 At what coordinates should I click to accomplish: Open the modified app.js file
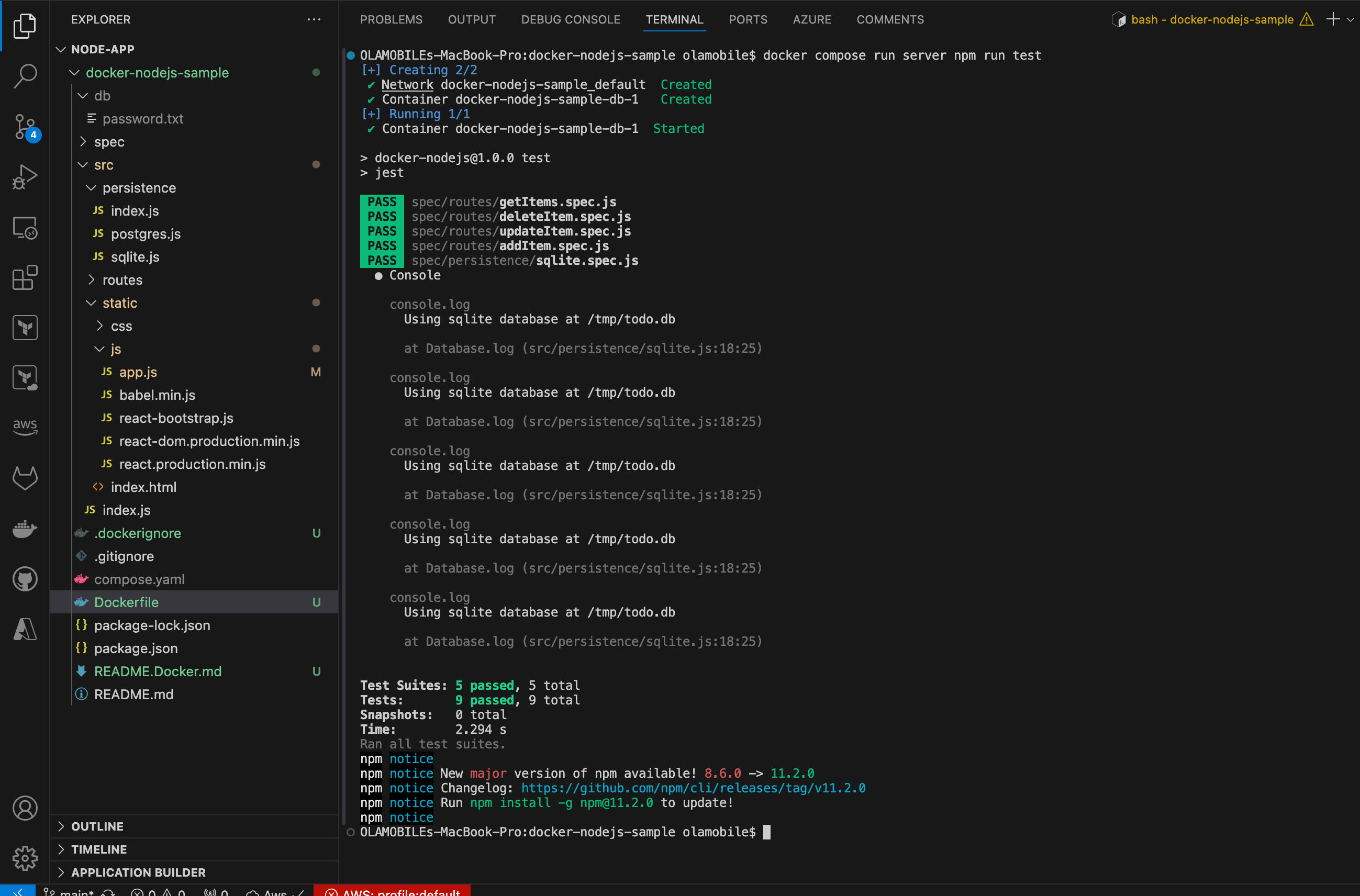(194, 372)
